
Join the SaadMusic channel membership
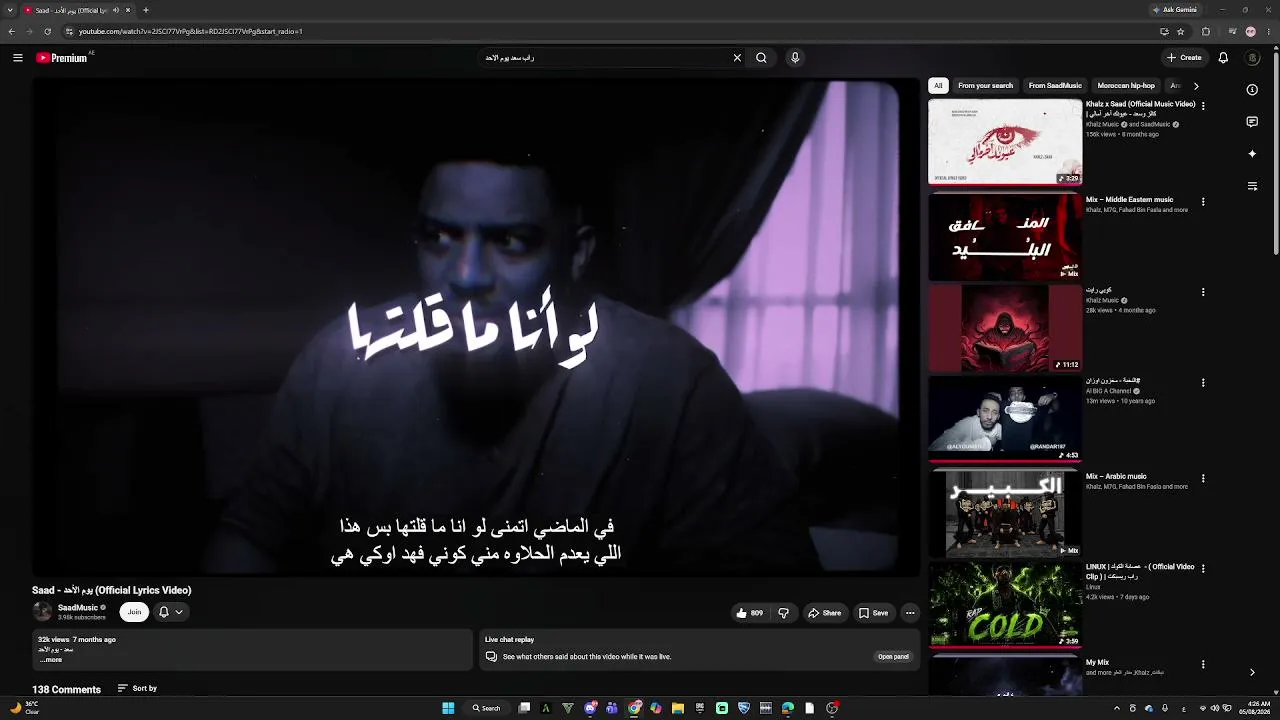click(x=134, y=612)
